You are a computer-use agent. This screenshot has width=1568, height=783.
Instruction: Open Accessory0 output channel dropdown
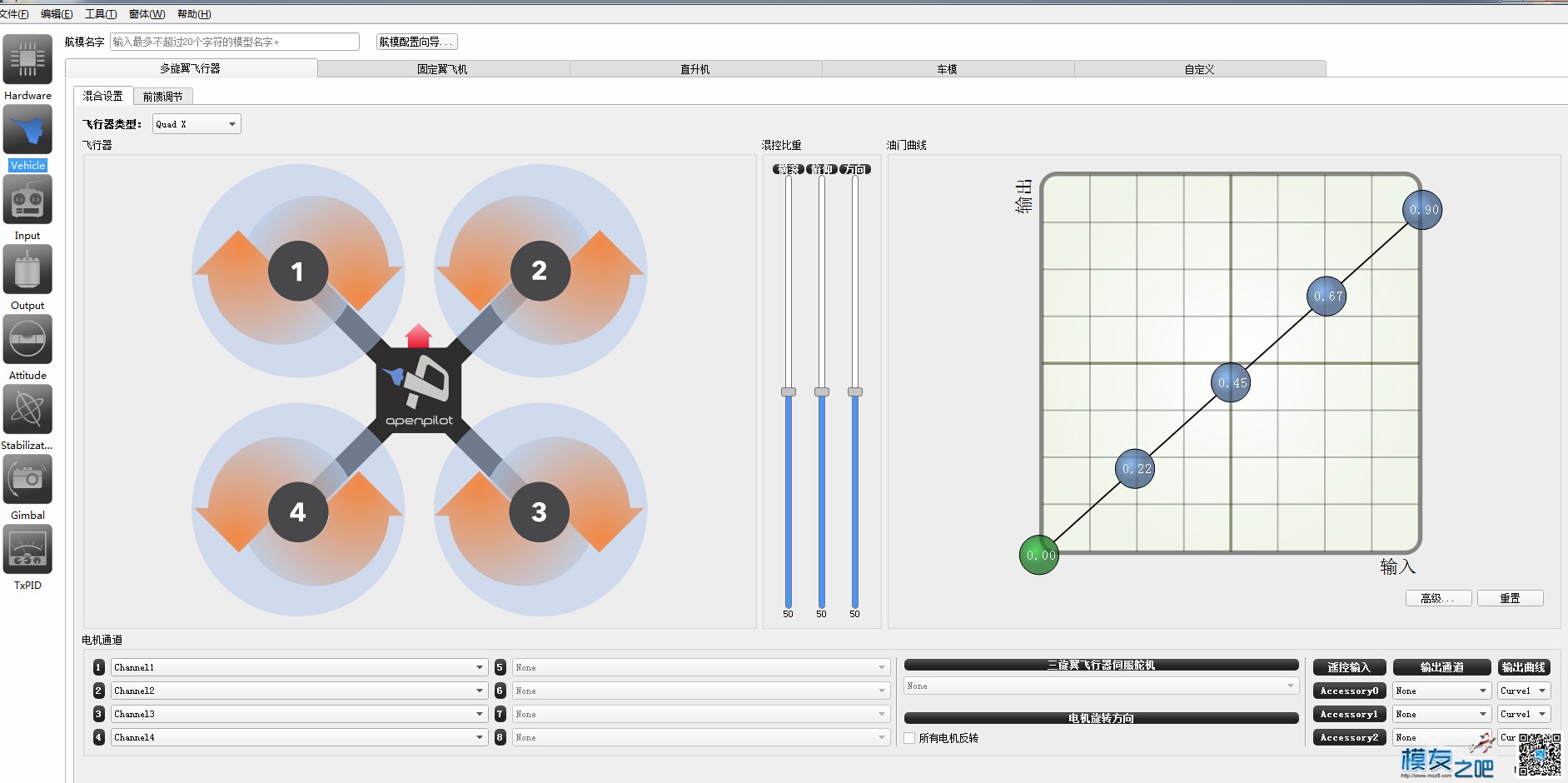click(1441, 691)
